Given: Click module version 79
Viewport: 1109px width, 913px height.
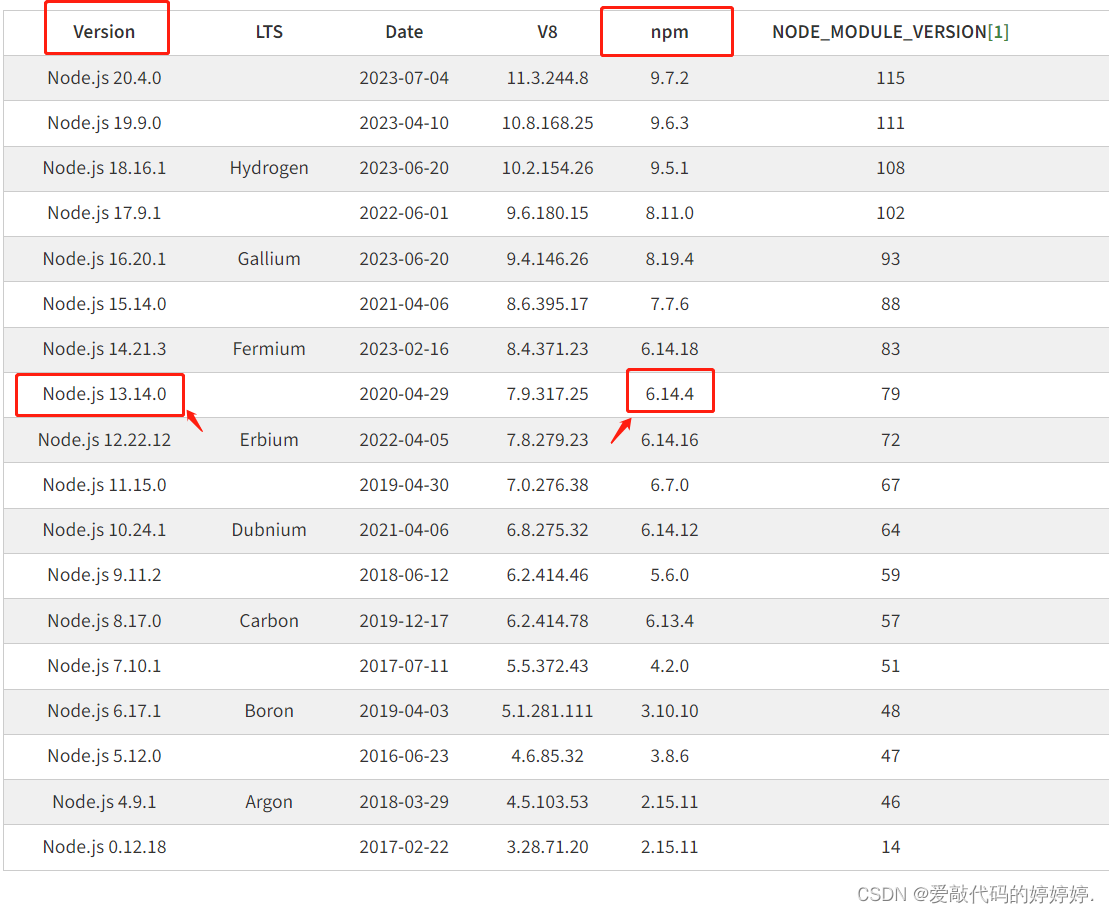Looking at the screenshot, I should click(890, 394).
